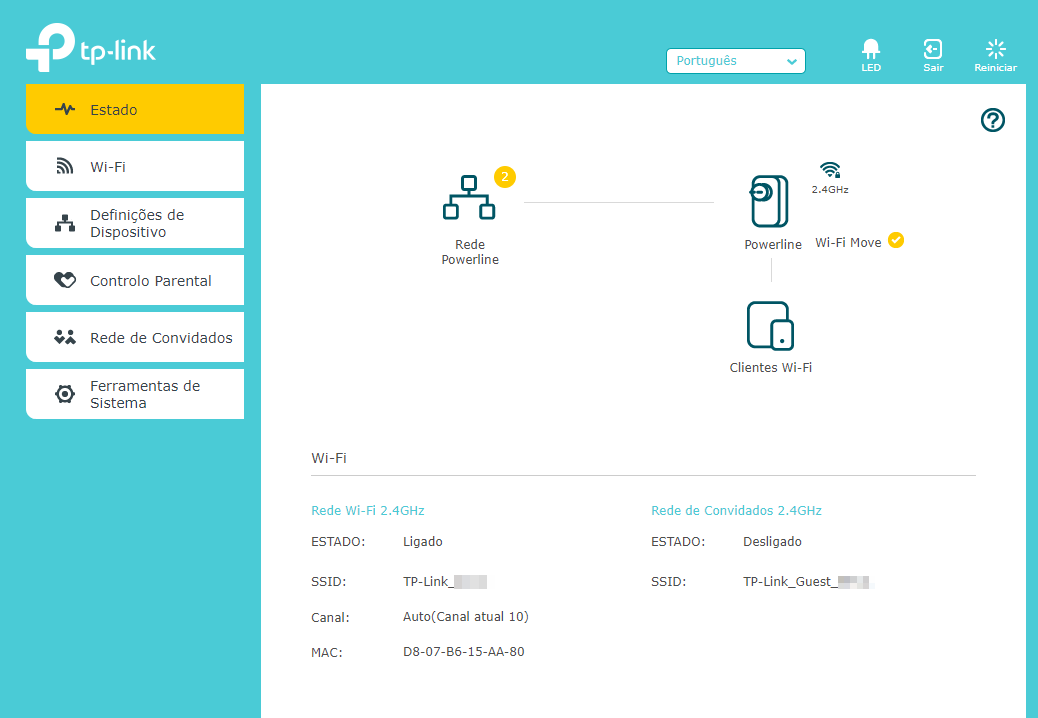The image size is (1038, 718).
Task: Click the Rede Powerline network icon
Action: (469, 198)
